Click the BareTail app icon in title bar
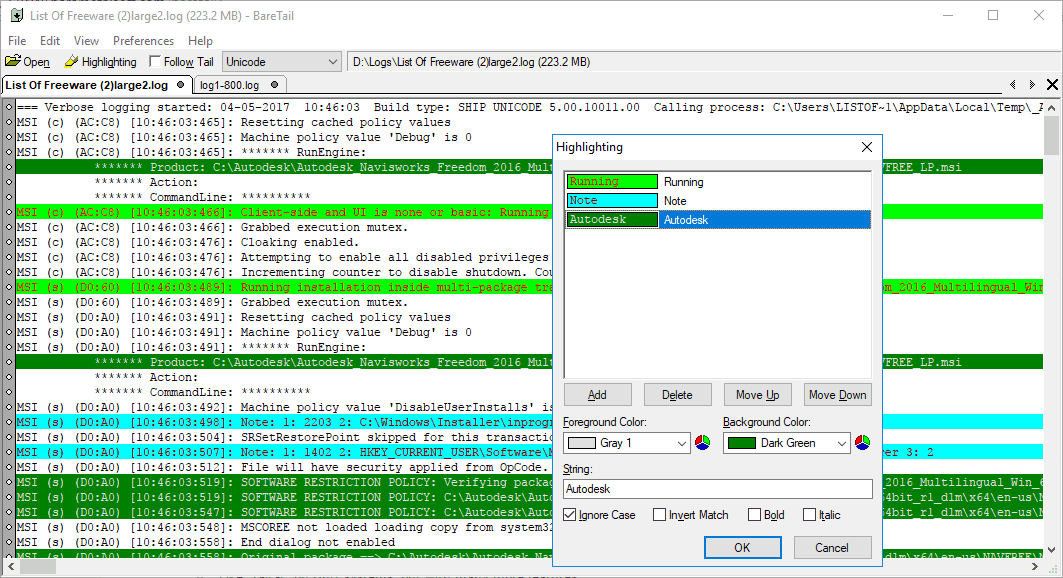Screen dimensions: 1063x578 point(16,16)
